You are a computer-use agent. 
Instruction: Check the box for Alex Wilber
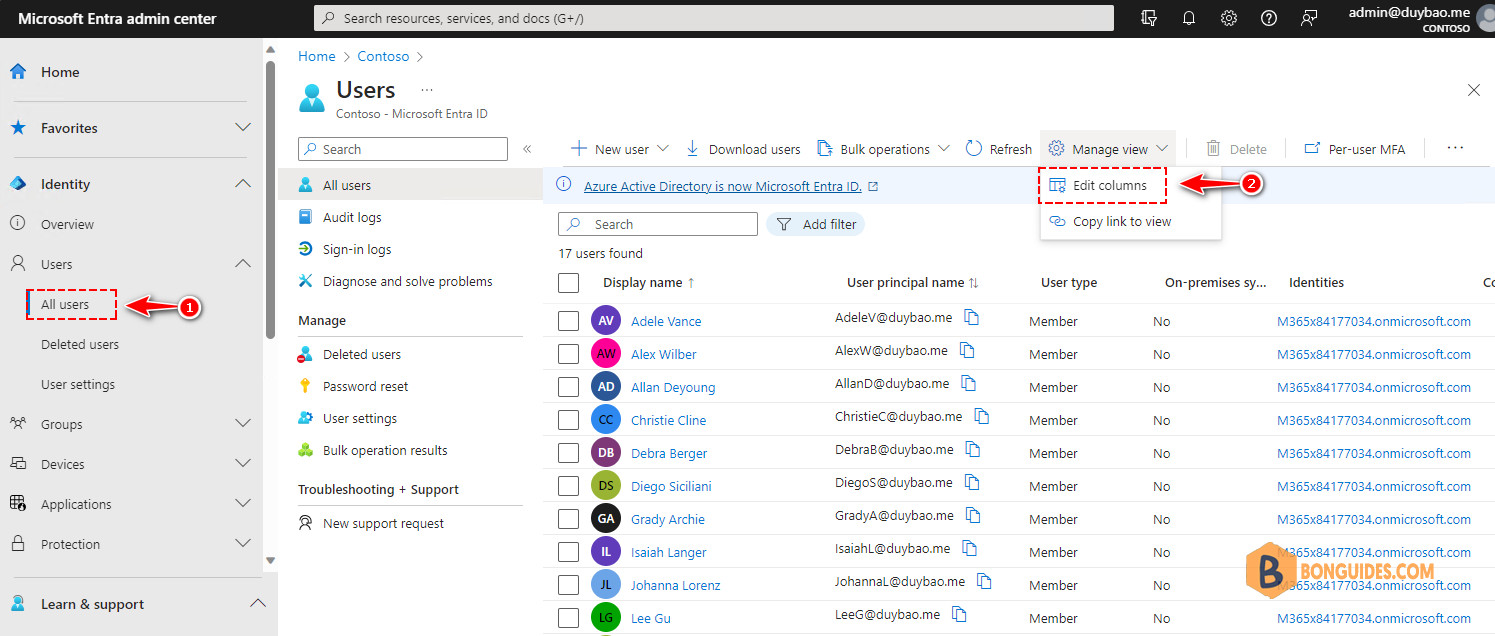click(568, 354)
